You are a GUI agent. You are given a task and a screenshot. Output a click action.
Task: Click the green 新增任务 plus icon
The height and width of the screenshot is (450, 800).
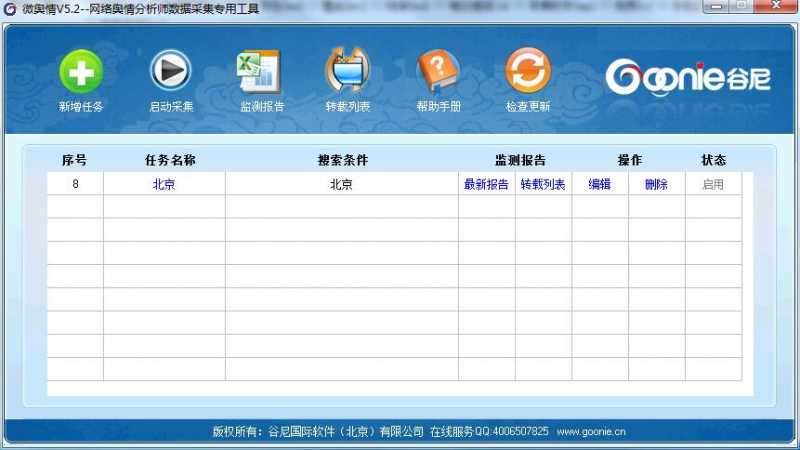point(81,71)
